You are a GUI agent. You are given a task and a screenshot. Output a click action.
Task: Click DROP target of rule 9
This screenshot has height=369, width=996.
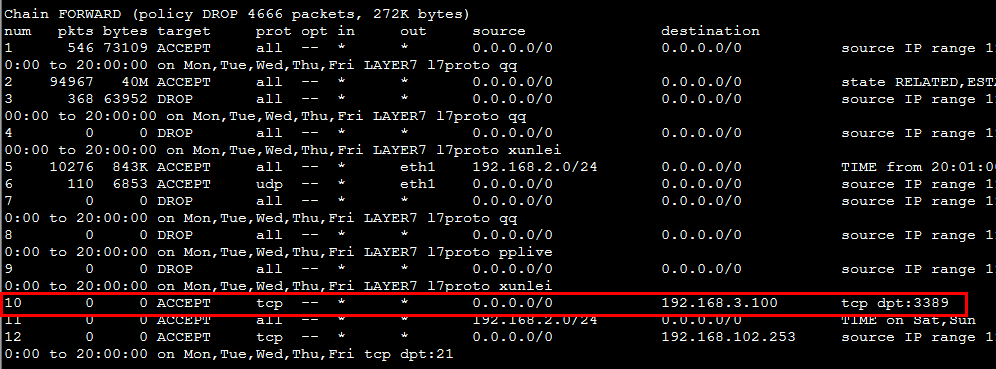click(175, 269)
